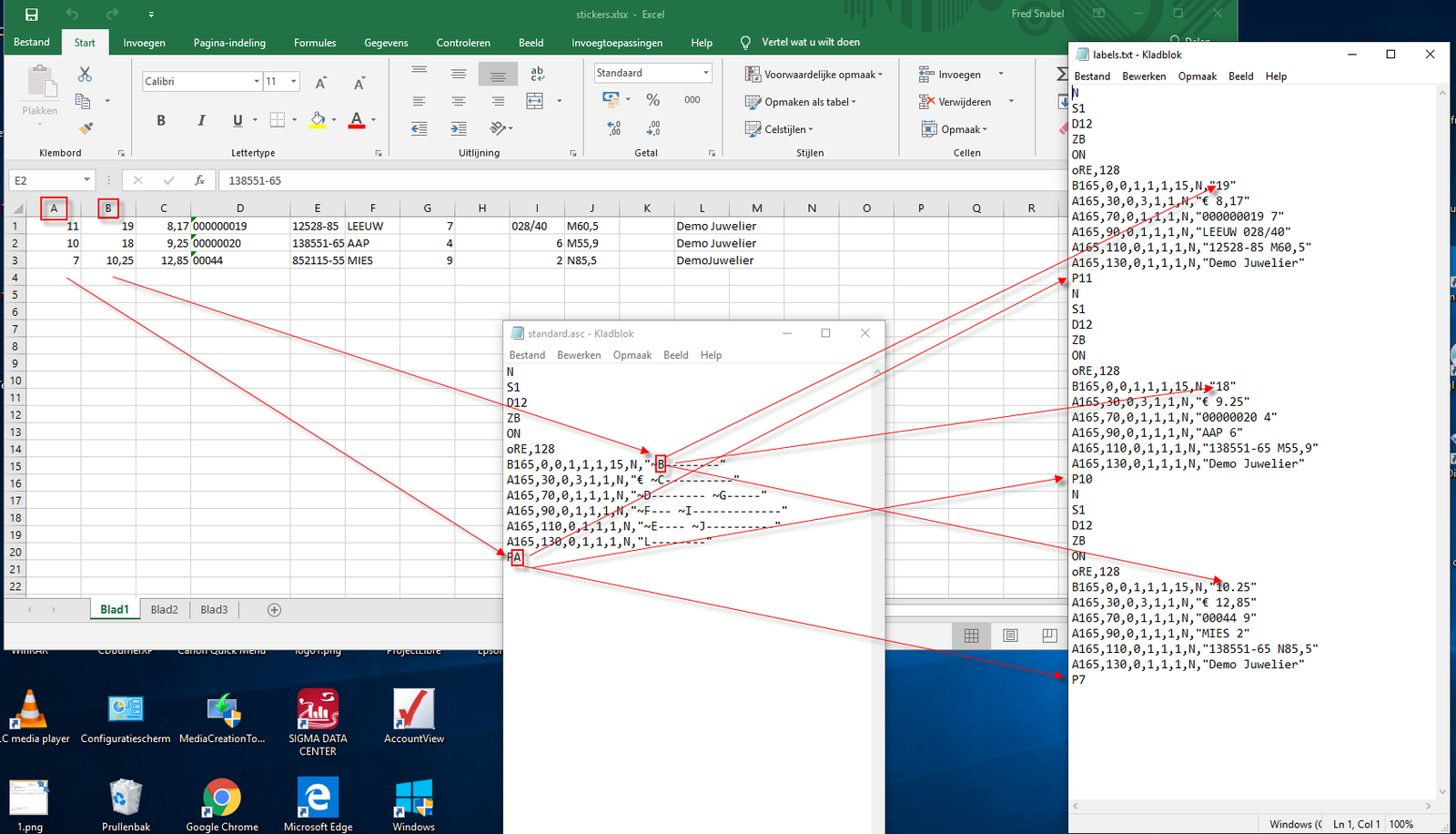Viewport: 1456px width, 834px height.
Task: Increase indent in the Uitlijning group
Action: pos(459,128)
